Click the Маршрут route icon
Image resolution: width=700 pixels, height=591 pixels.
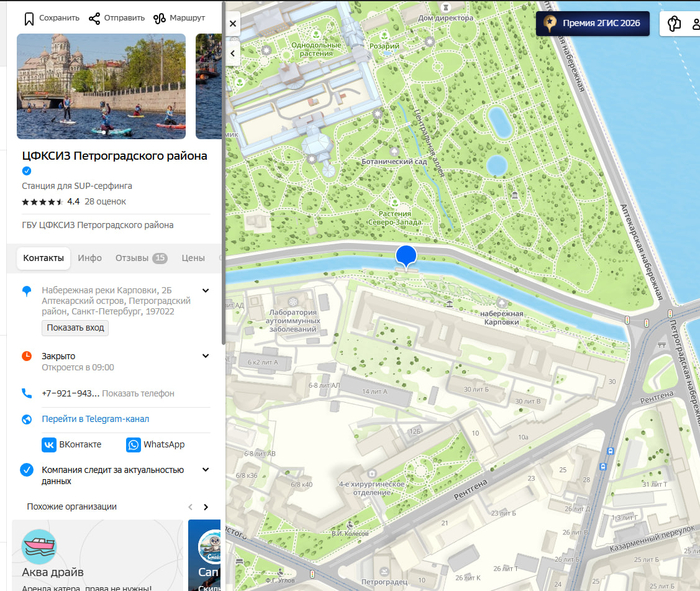click(x=159, y=18)
